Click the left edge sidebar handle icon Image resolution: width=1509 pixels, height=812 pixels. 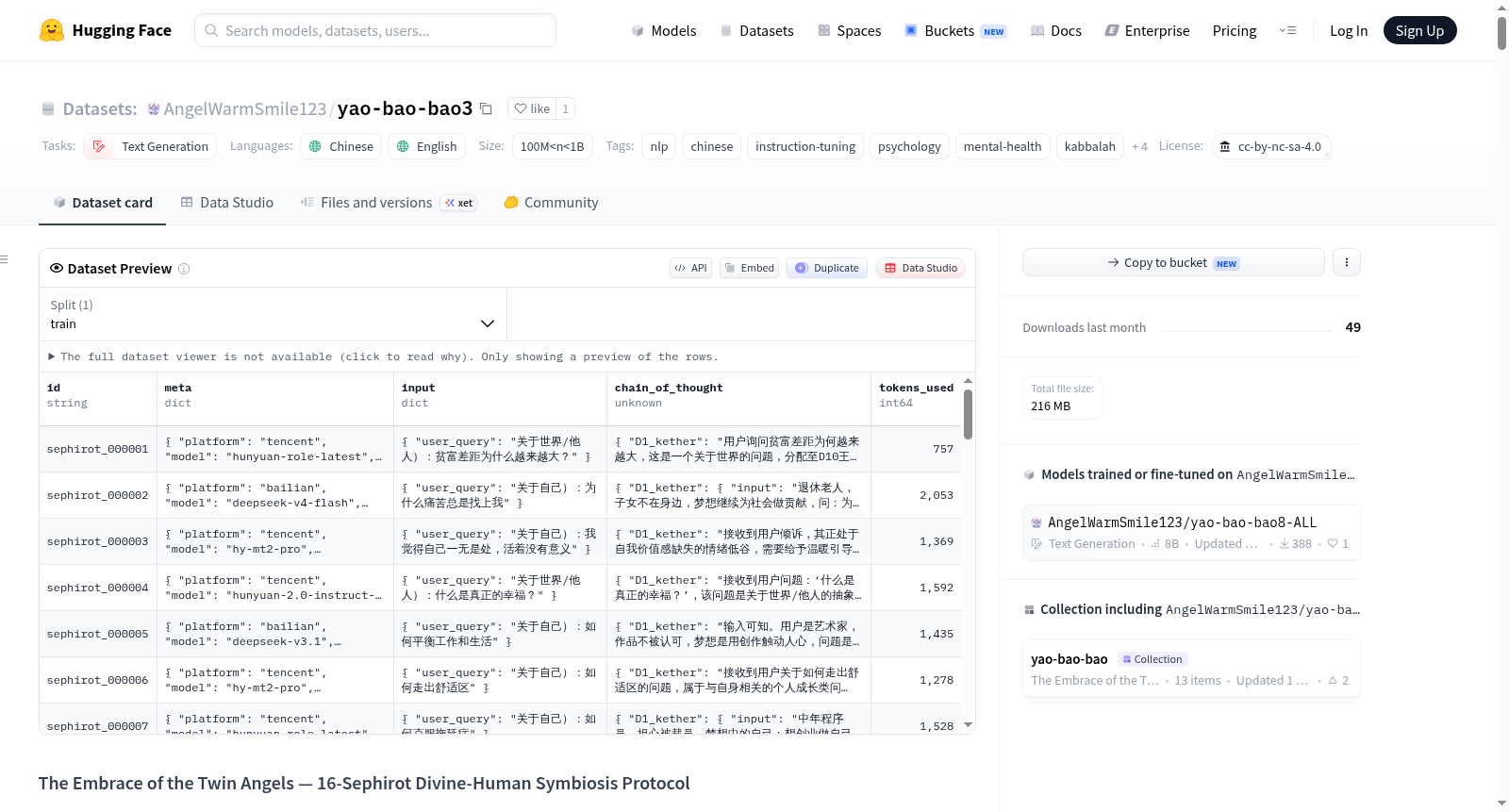tap(4, 259)
